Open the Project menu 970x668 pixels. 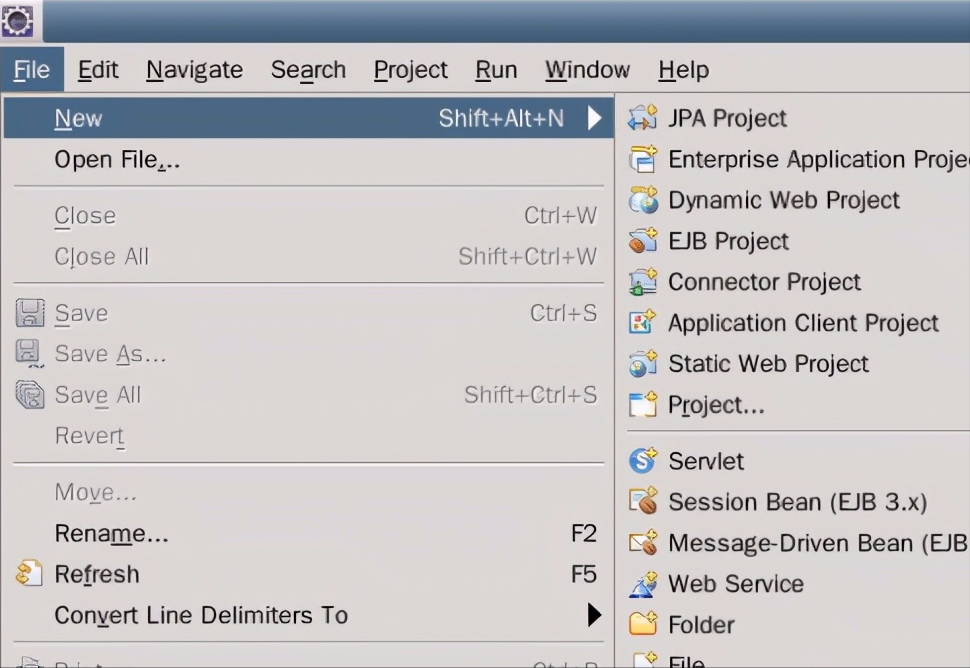click(x=410, y=69)
